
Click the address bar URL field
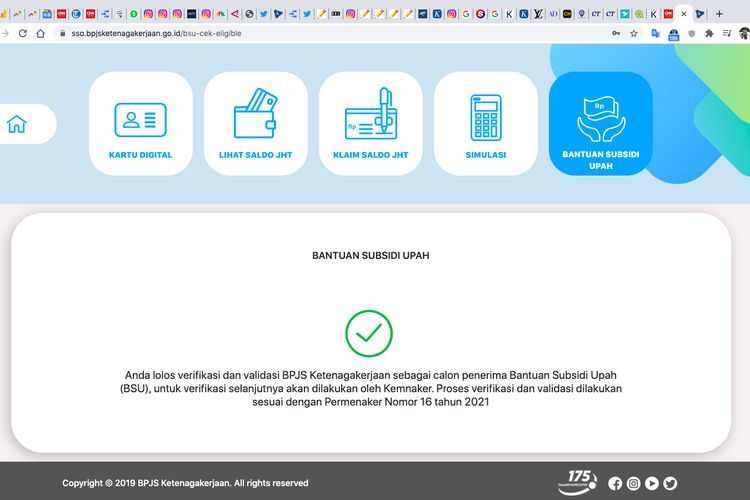pyautogui.click(x=300, y=33)
